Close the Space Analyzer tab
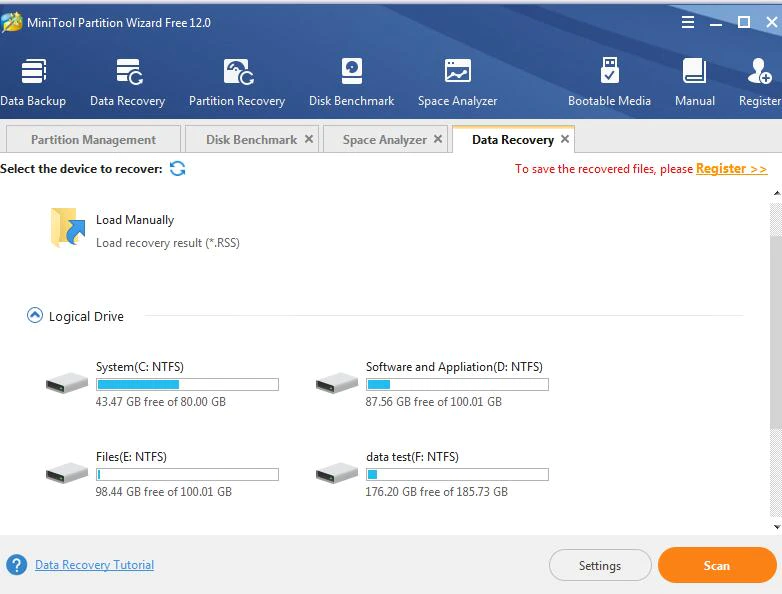Viewport: 782px width, 594px height. [x=438, y=139]
